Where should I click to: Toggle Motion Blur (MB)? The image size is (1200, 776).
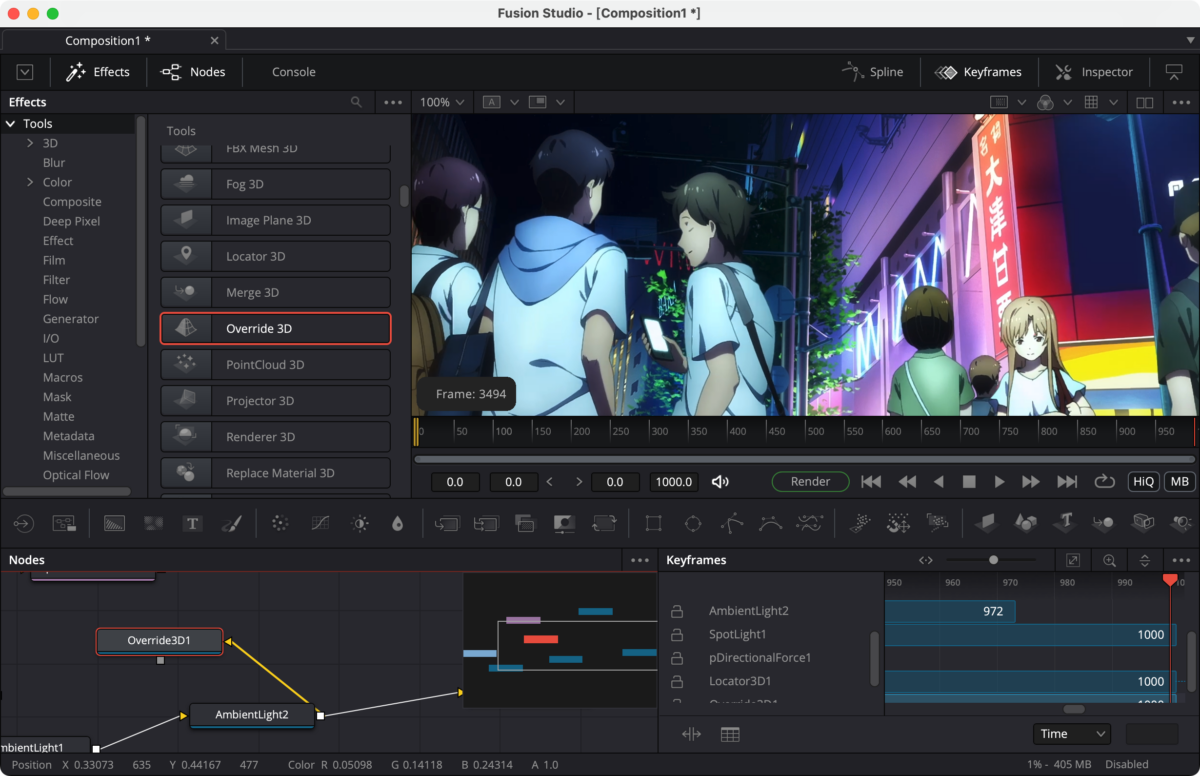pos(1179,482)
